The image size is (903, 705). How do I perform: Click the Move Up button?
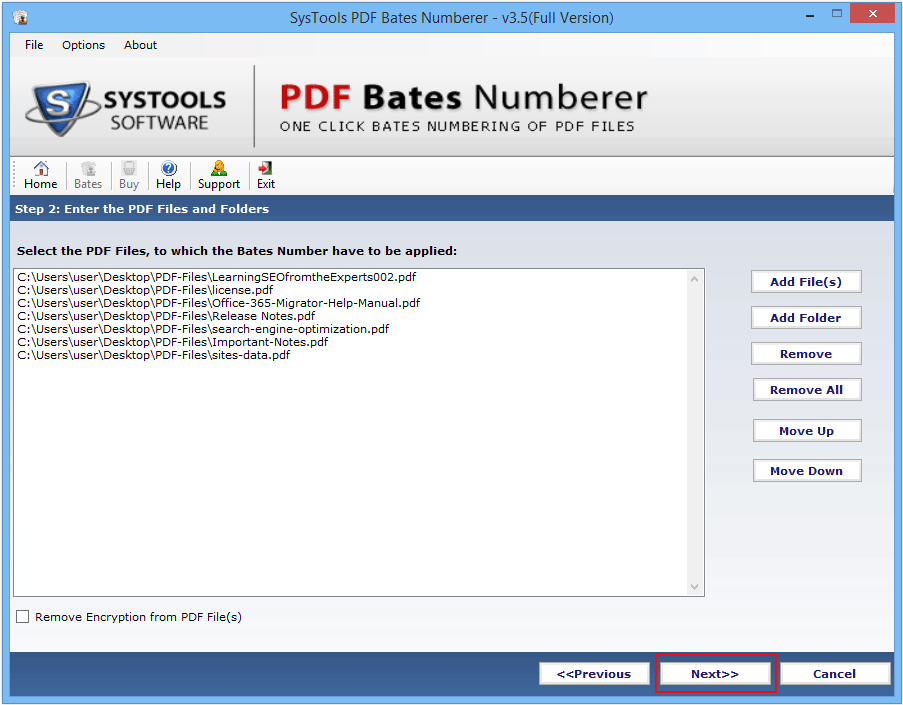tap(806, 431)
